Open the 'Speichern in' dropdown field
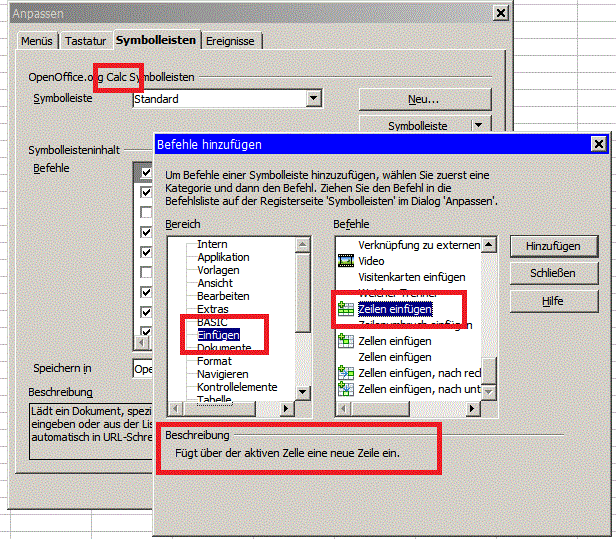The image size is (616, 539). pos(143,369)
